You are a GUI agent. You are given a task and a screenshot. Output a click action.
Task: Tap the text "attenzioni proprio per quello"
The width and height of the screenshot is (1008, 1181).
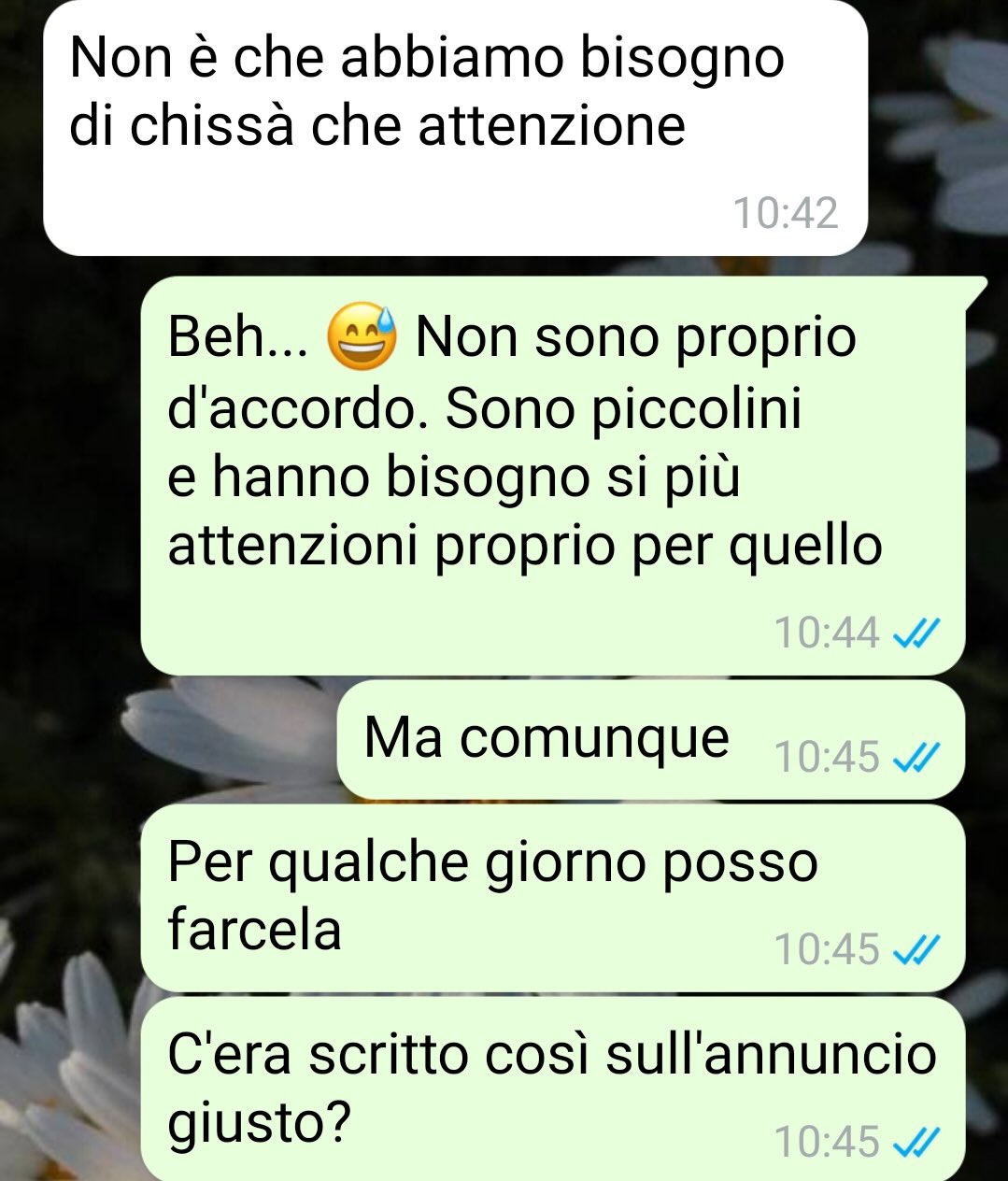click(524, 548)
